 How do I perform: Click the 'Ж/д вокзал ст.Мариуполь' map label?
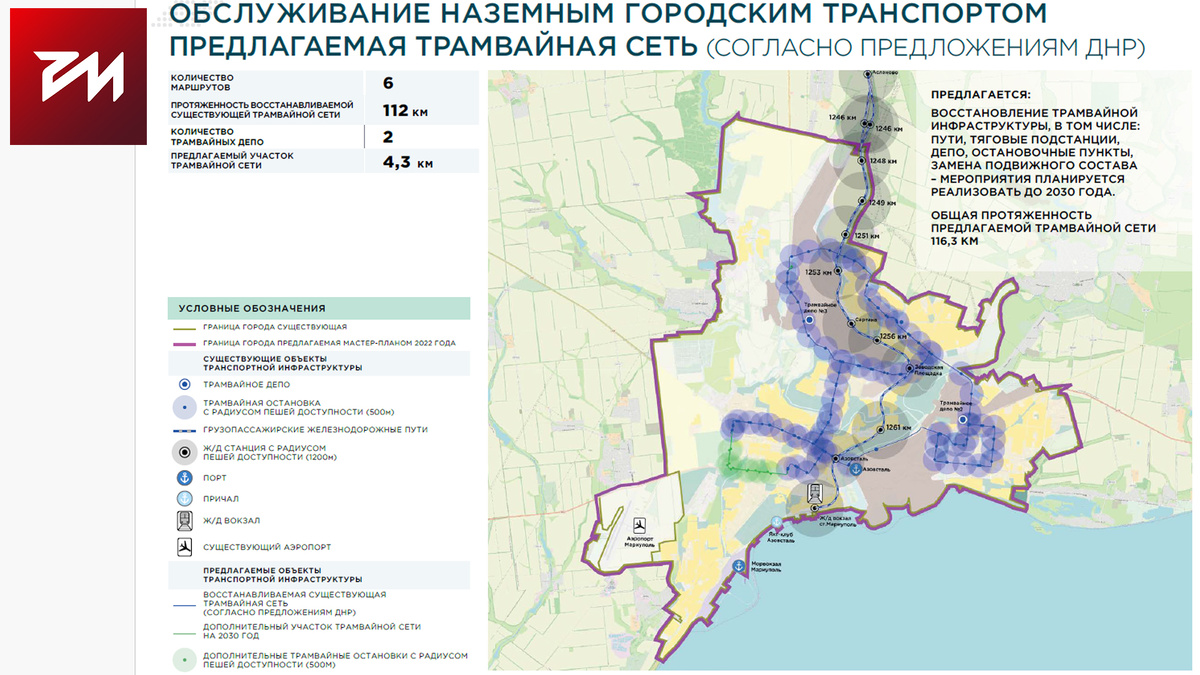point(836,521)
